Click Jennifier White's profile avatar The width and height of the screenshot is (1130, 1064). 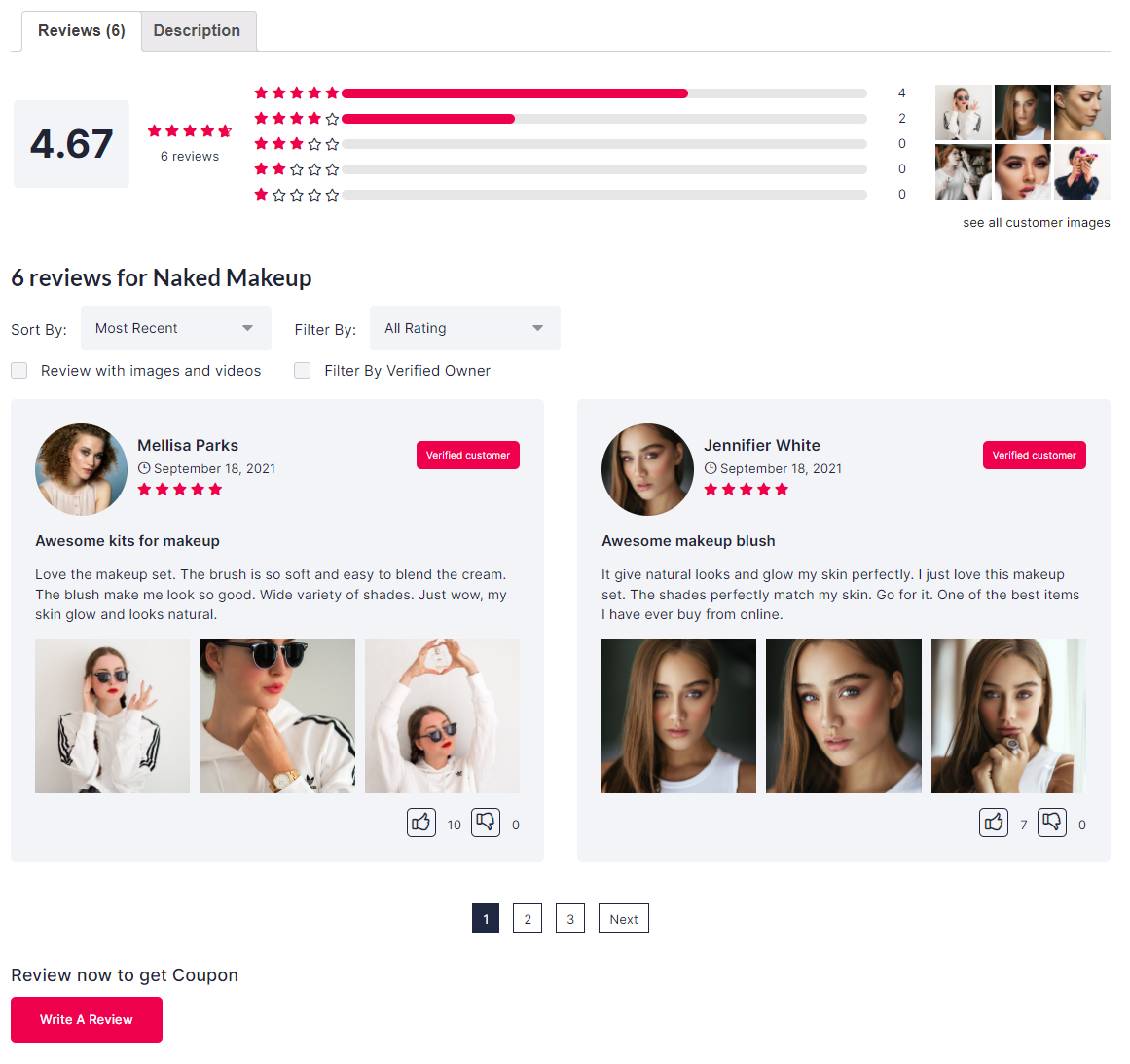click(x=648, y=469)
